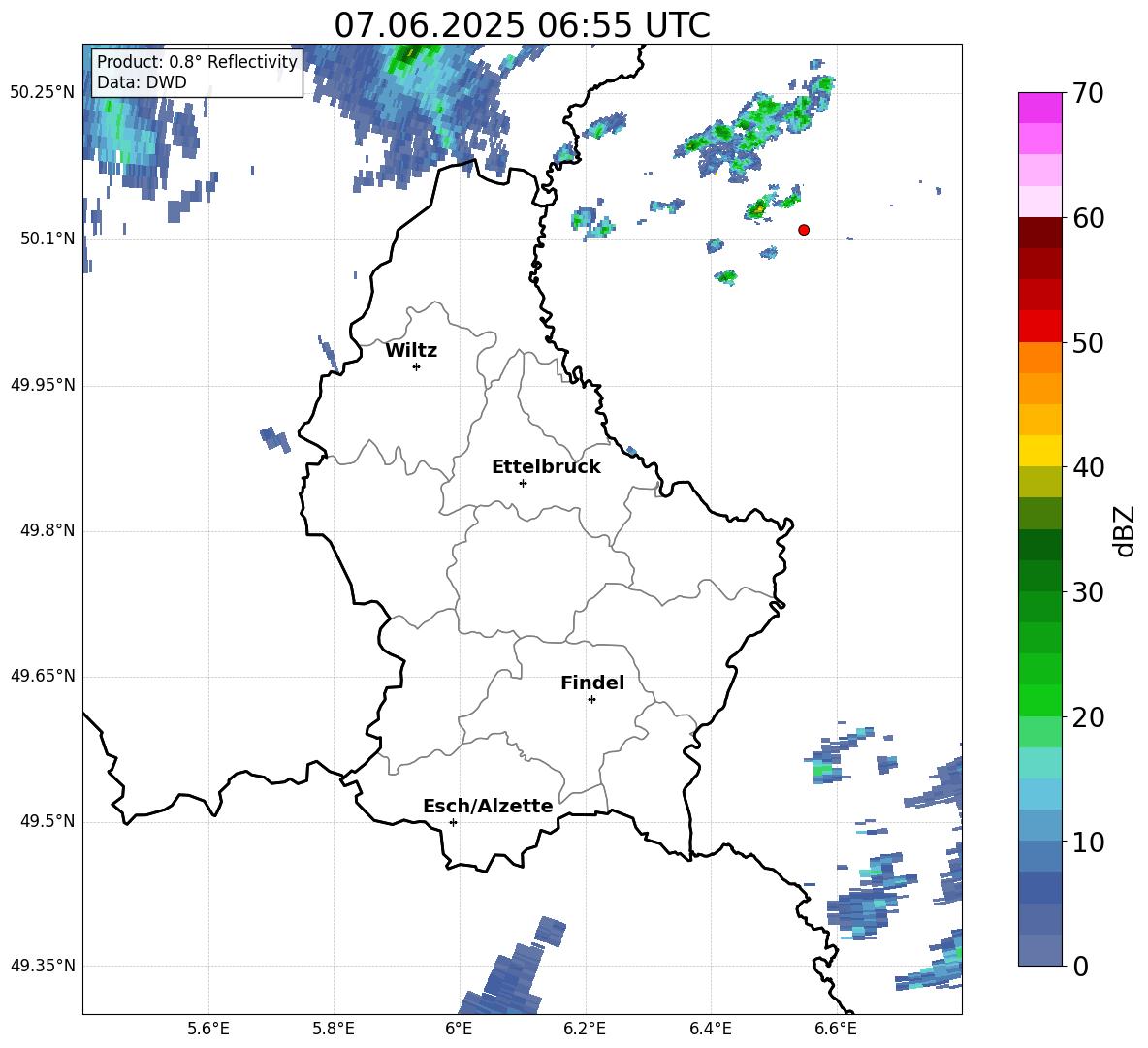Click the Wiltz location cross marker
Viewport: 1148px width, 1048px height.
[417, 366]
